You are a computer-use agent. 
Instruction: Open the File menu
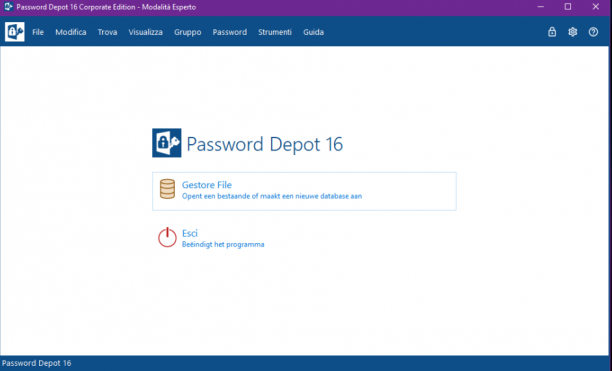pos(38,32)
